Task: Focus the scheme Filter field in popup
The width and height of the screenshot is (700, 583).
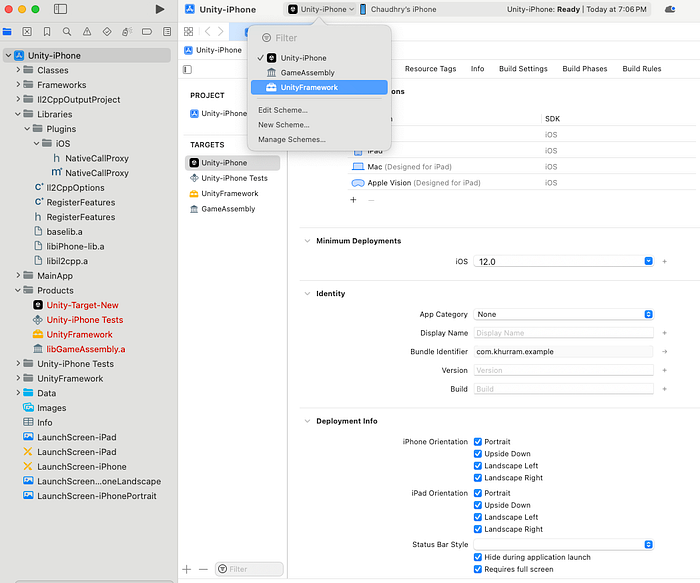Action: (x=319, y=38)
